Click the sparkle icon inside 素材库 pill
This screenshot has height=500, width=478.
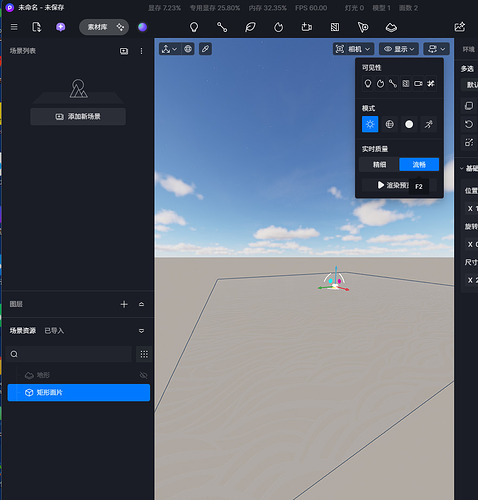[120, 27]
